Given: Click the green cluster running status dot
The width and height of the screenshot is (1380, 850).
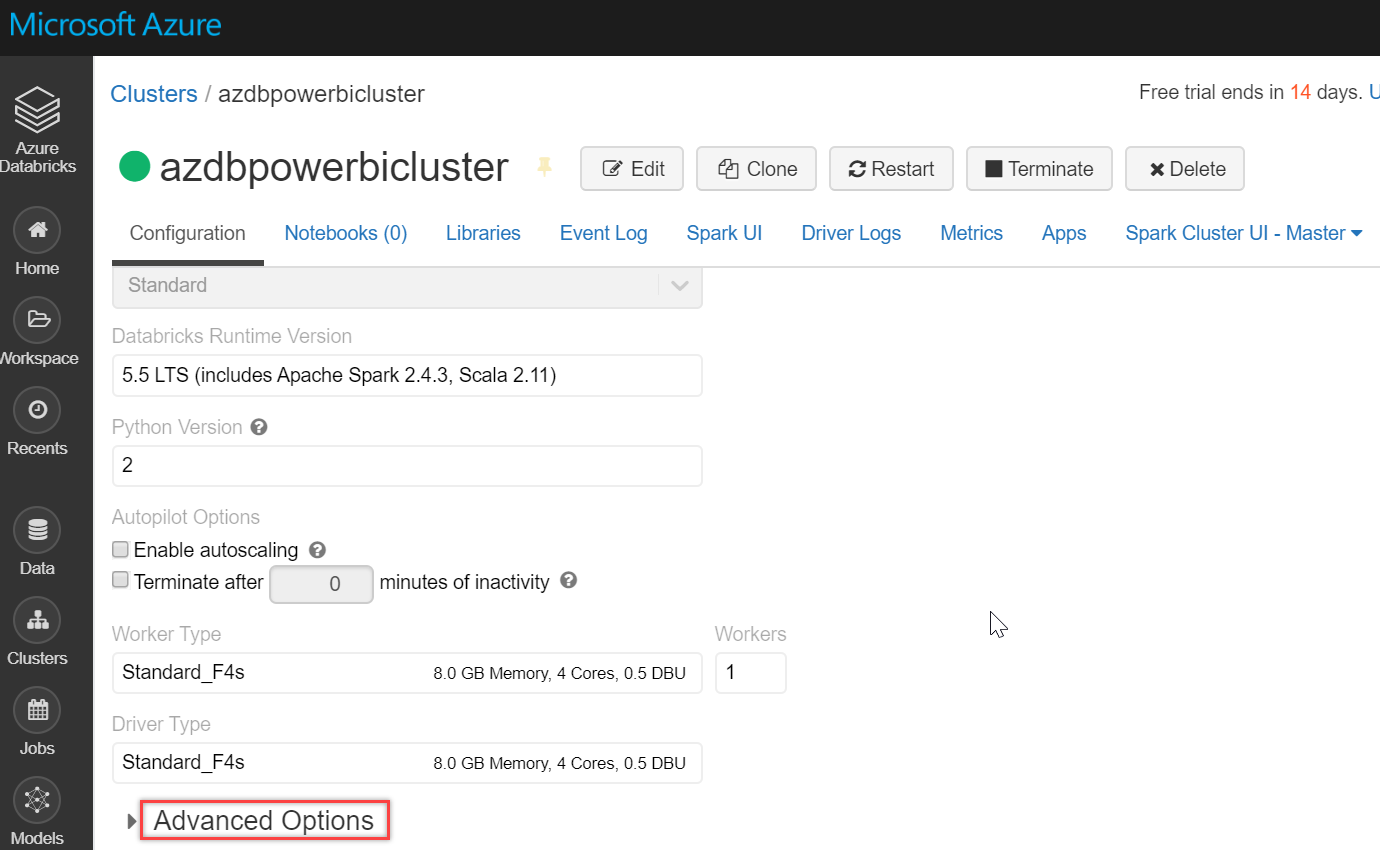Looking at the screenshot, I should click(134, 167).
